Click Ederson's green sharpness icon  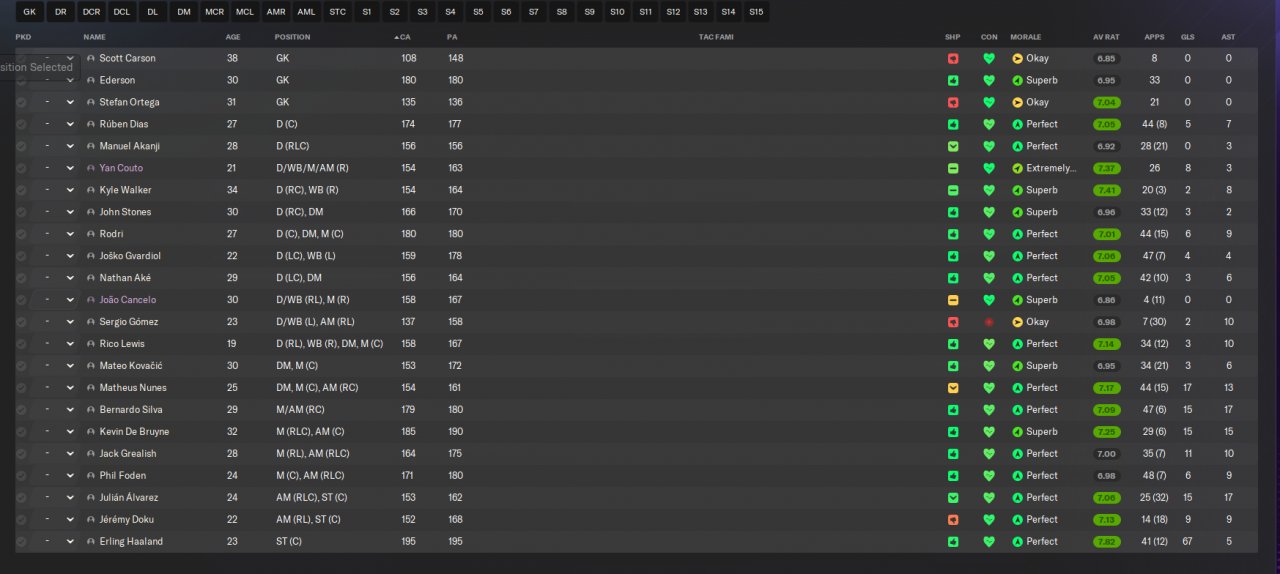(x=953, y=80)
